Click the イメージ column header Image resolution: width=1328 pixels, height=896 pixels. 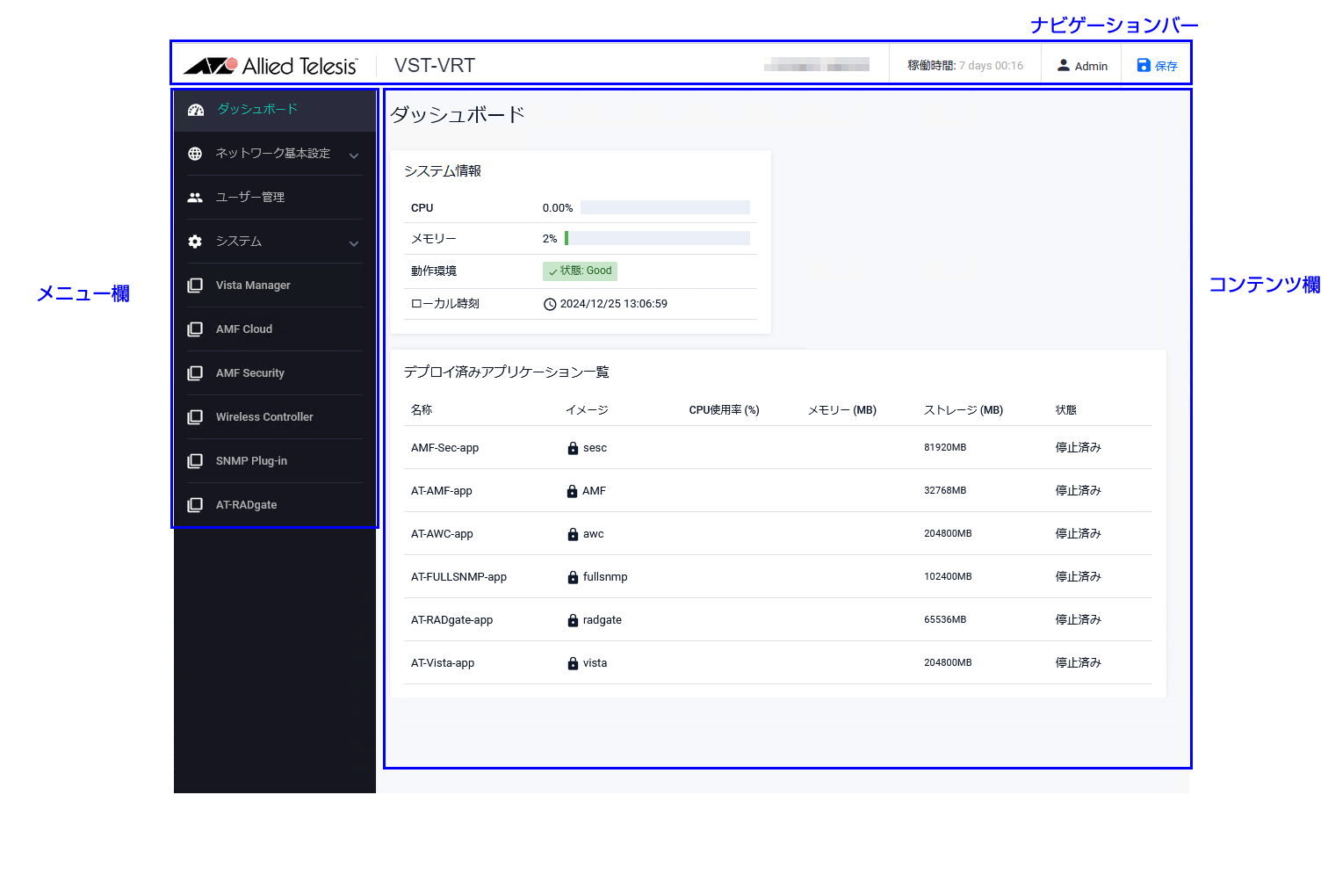coord(587,410)
